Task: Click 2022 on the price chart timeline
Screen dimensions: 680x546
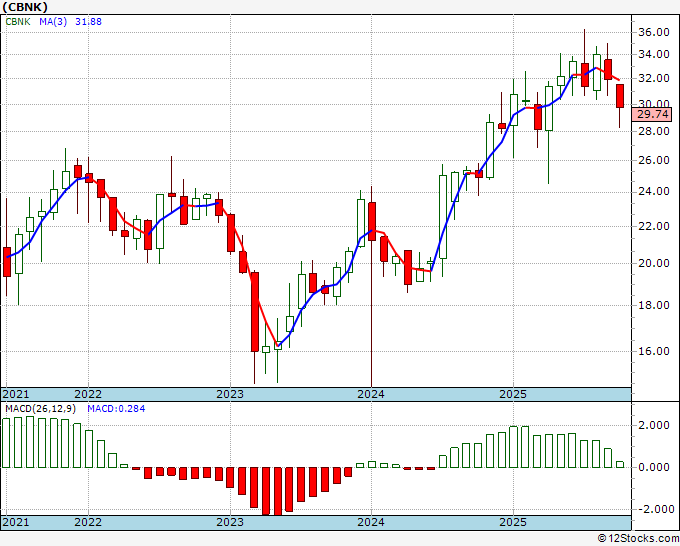Action: click(88, 394)
